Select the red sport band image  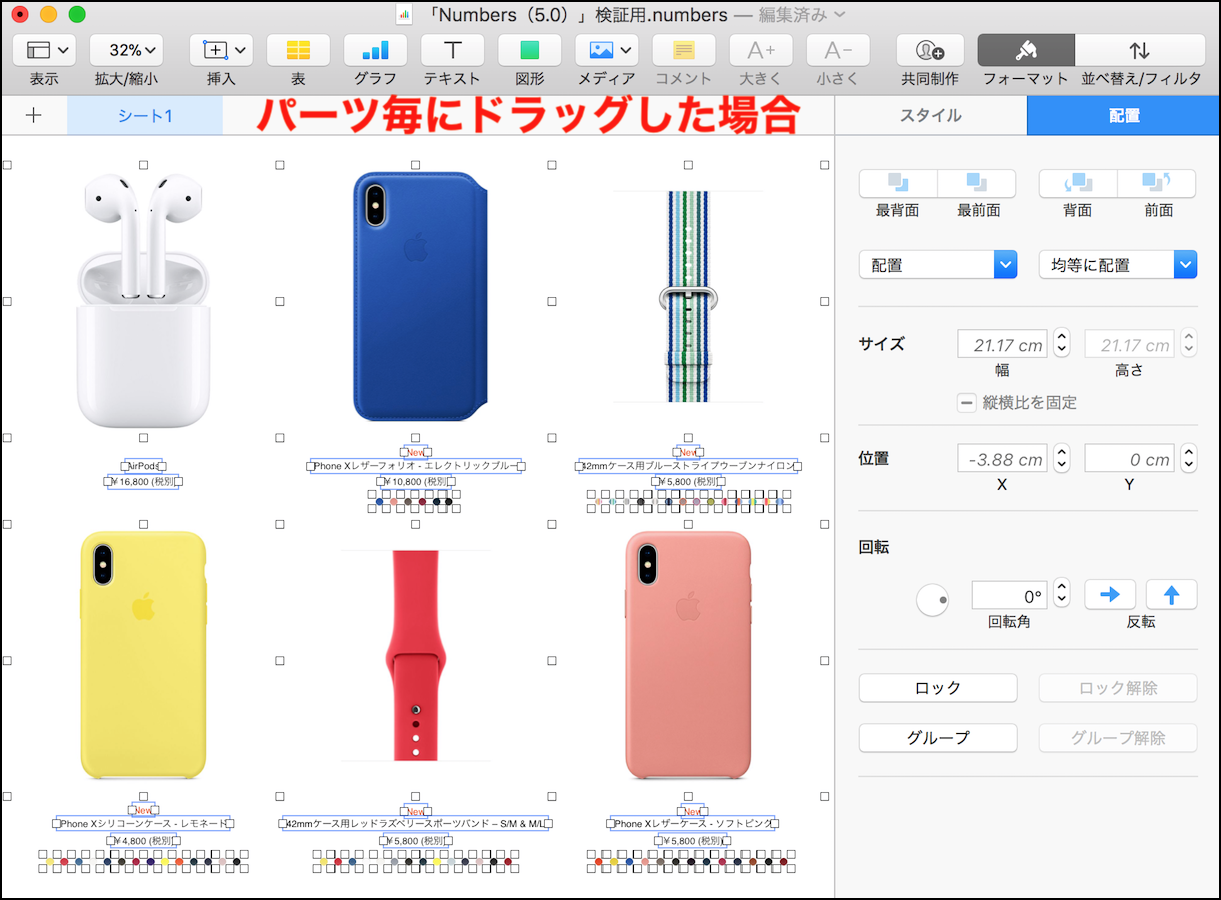click(415, 655)
